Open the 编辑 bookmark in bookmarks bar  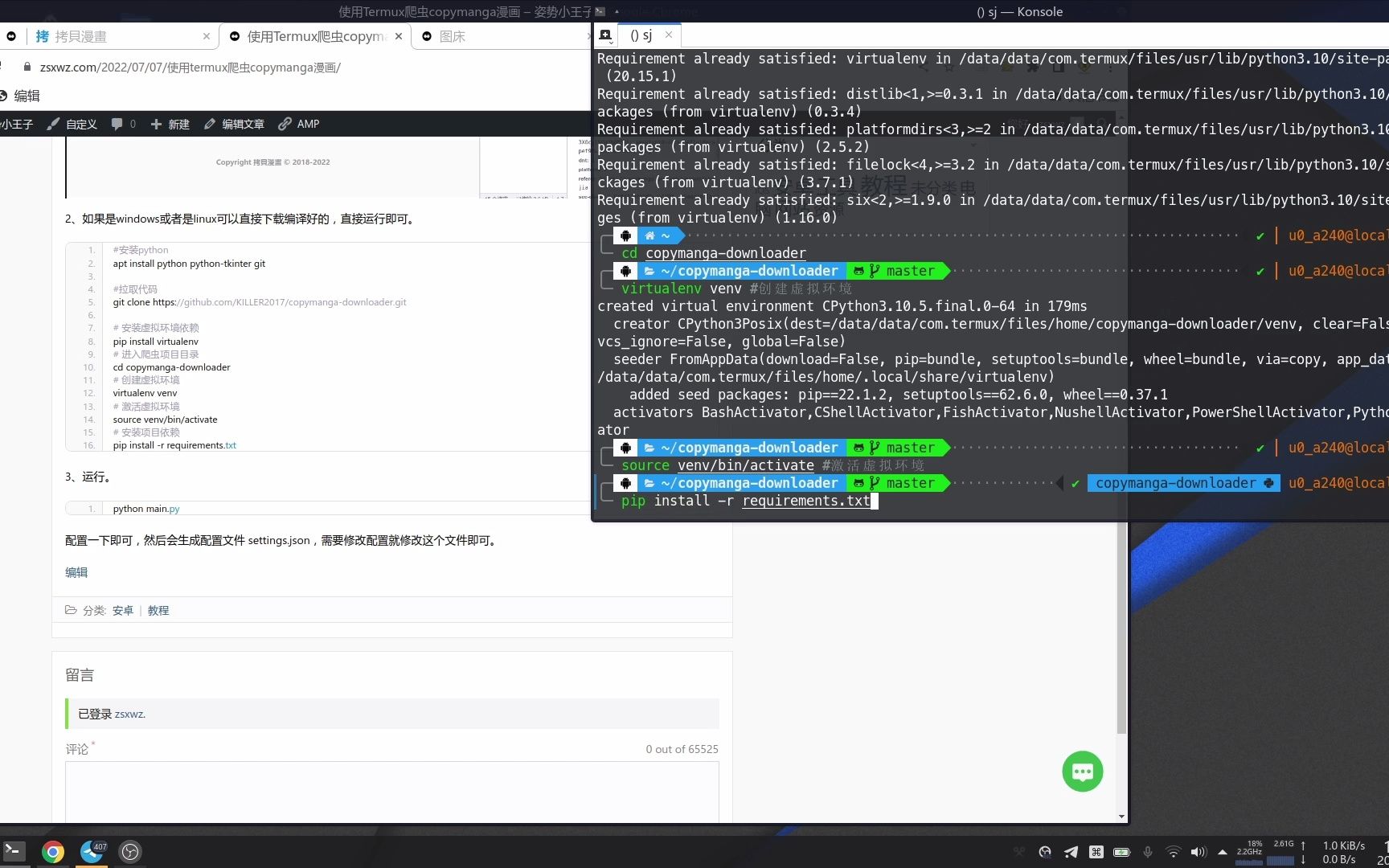pyautogui.click(x=20, y=96)
